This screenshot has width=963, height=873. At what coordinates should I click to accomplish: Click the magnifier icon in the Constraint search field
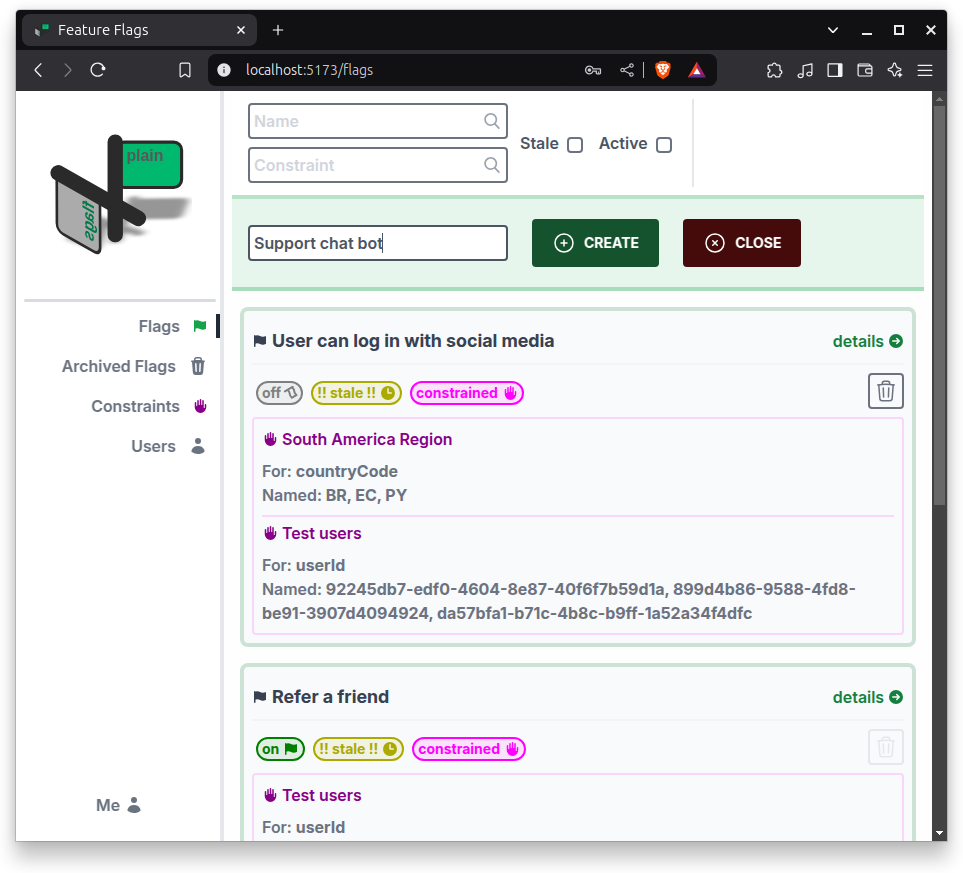tap(491, 165)
